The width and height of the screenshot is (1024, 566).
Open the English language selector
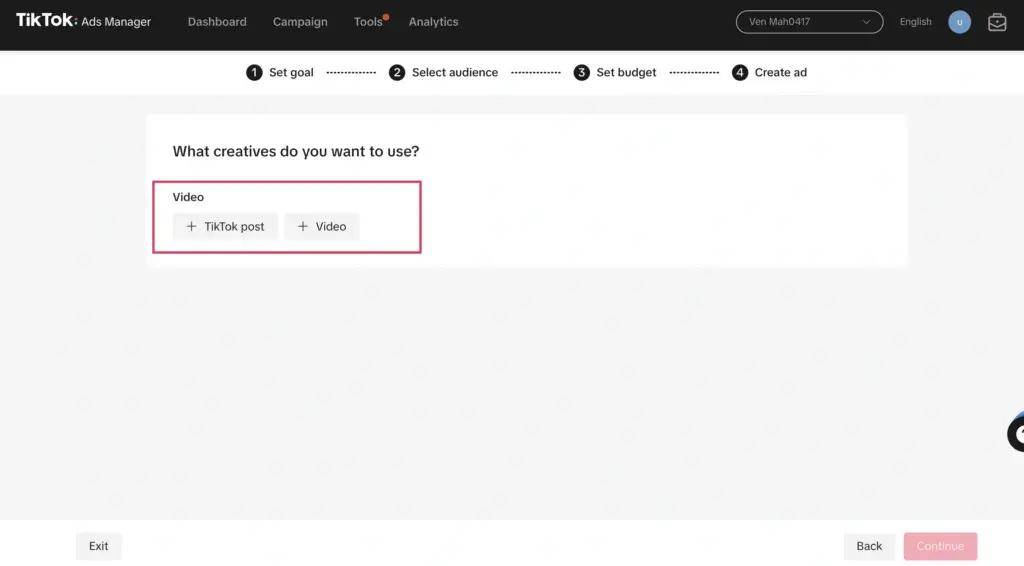915,22
